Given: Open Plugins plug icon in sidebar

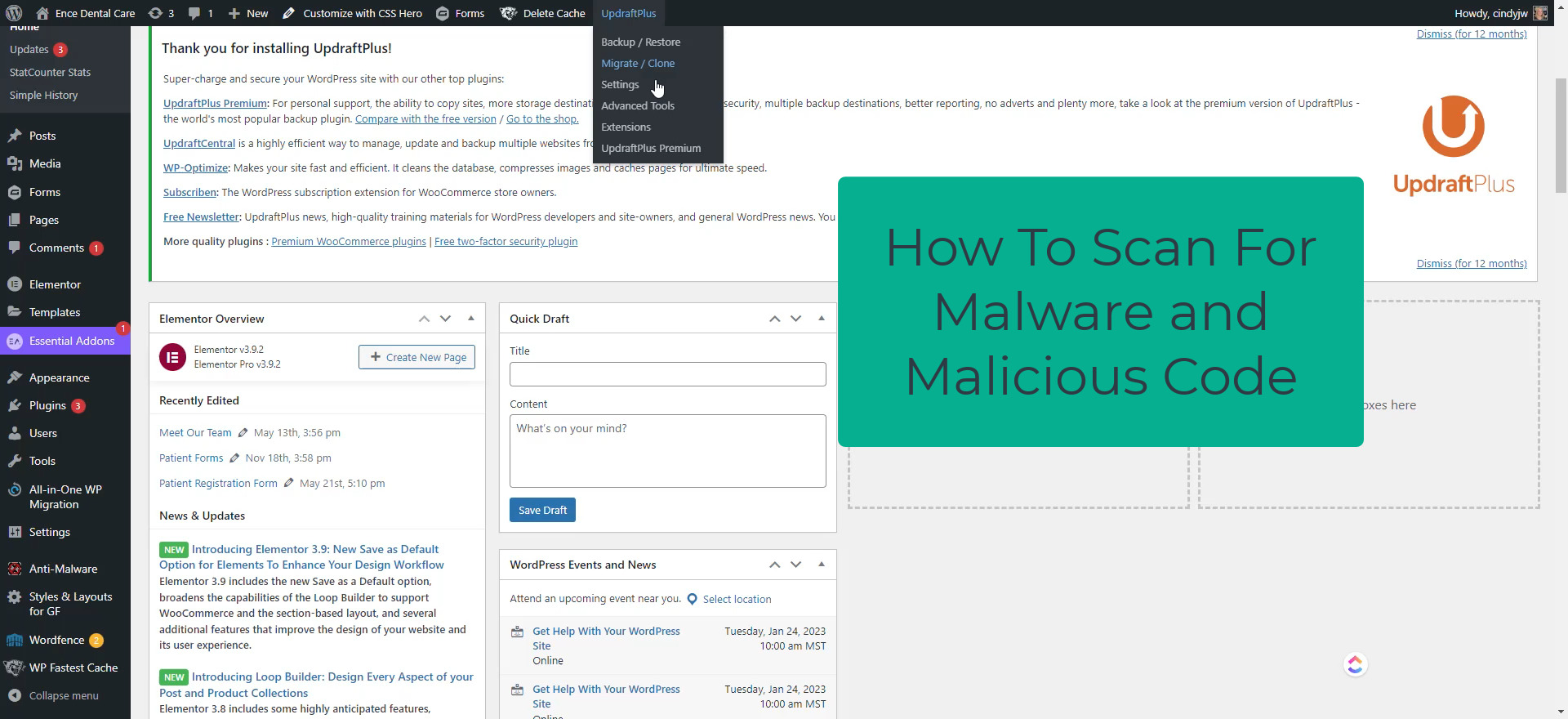Looking at the screenshot, I should coord(15,405).
